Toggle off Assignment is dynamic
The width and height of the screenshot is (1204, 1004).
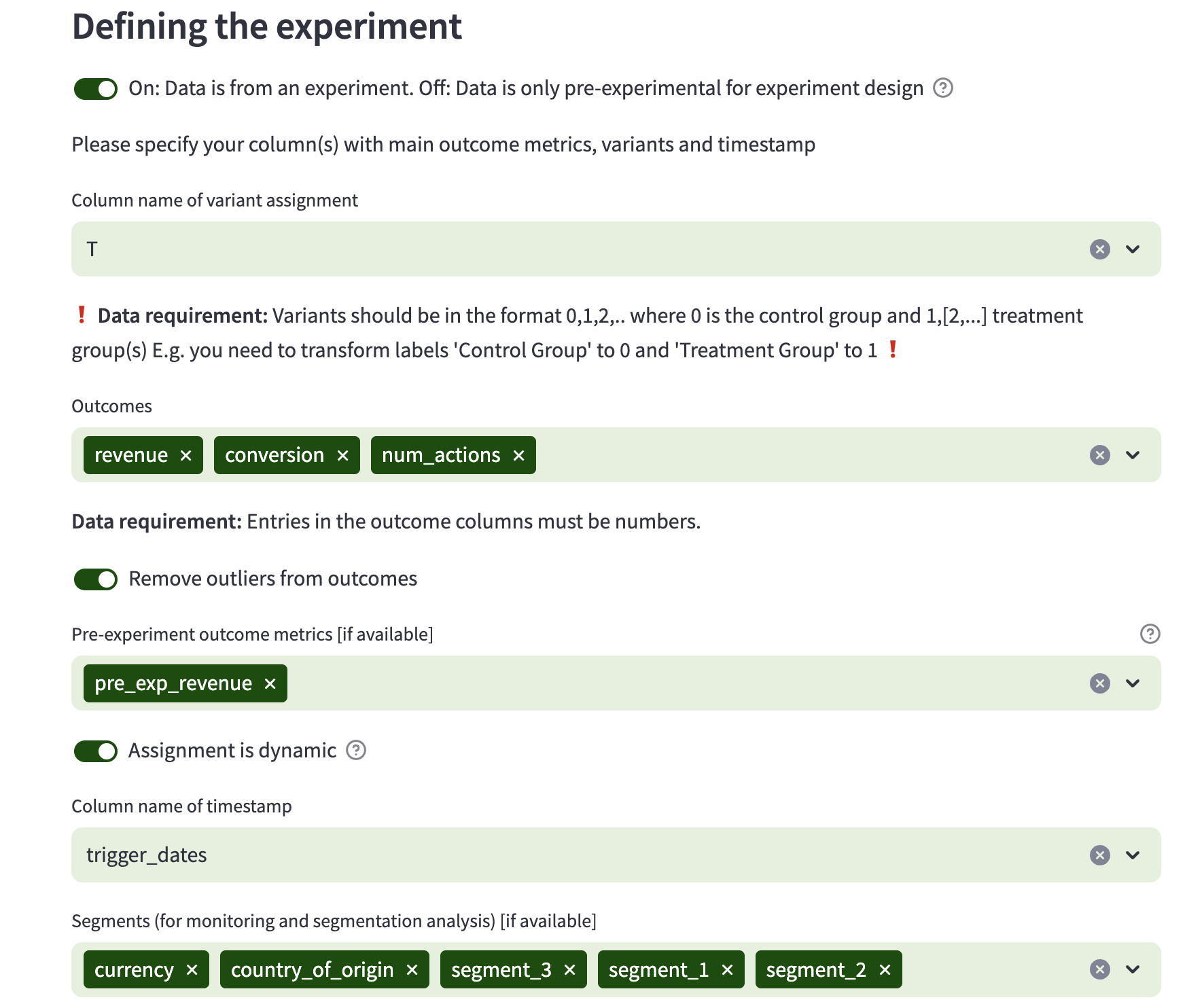[x=95, y=751]
